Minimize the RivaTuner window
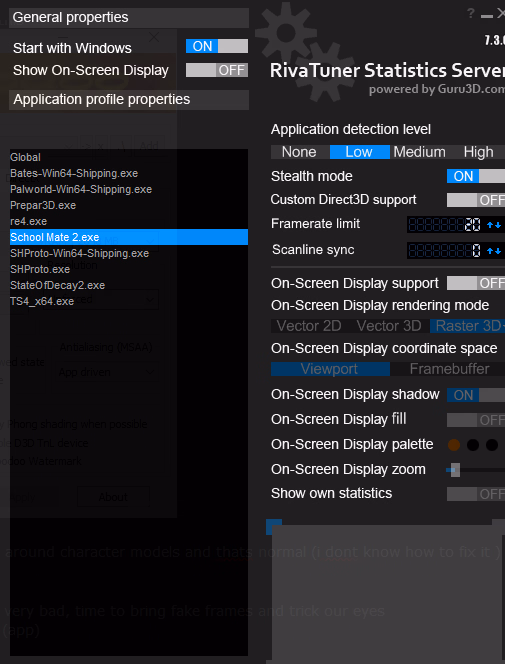This screenshot has height=664, width=505. [x=487, y=16]
